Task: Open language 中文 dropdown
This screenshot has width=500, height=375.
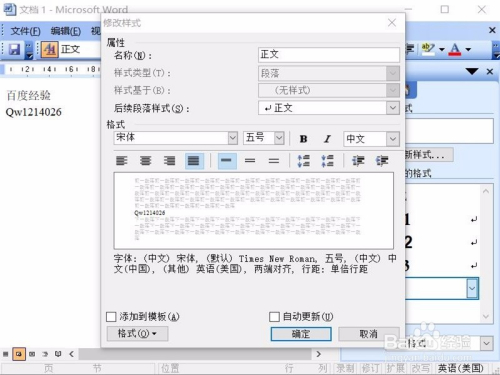Action: coord(393,139)
